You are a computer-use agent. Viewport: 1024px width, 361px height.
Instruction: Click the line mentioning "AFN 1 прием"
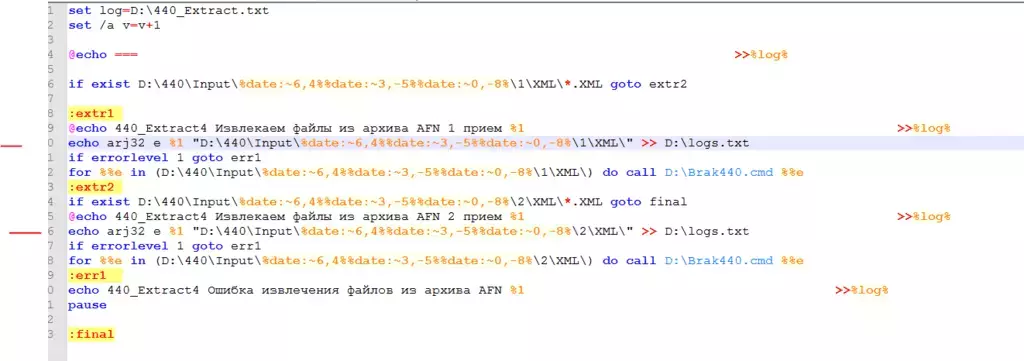(296, 129)
